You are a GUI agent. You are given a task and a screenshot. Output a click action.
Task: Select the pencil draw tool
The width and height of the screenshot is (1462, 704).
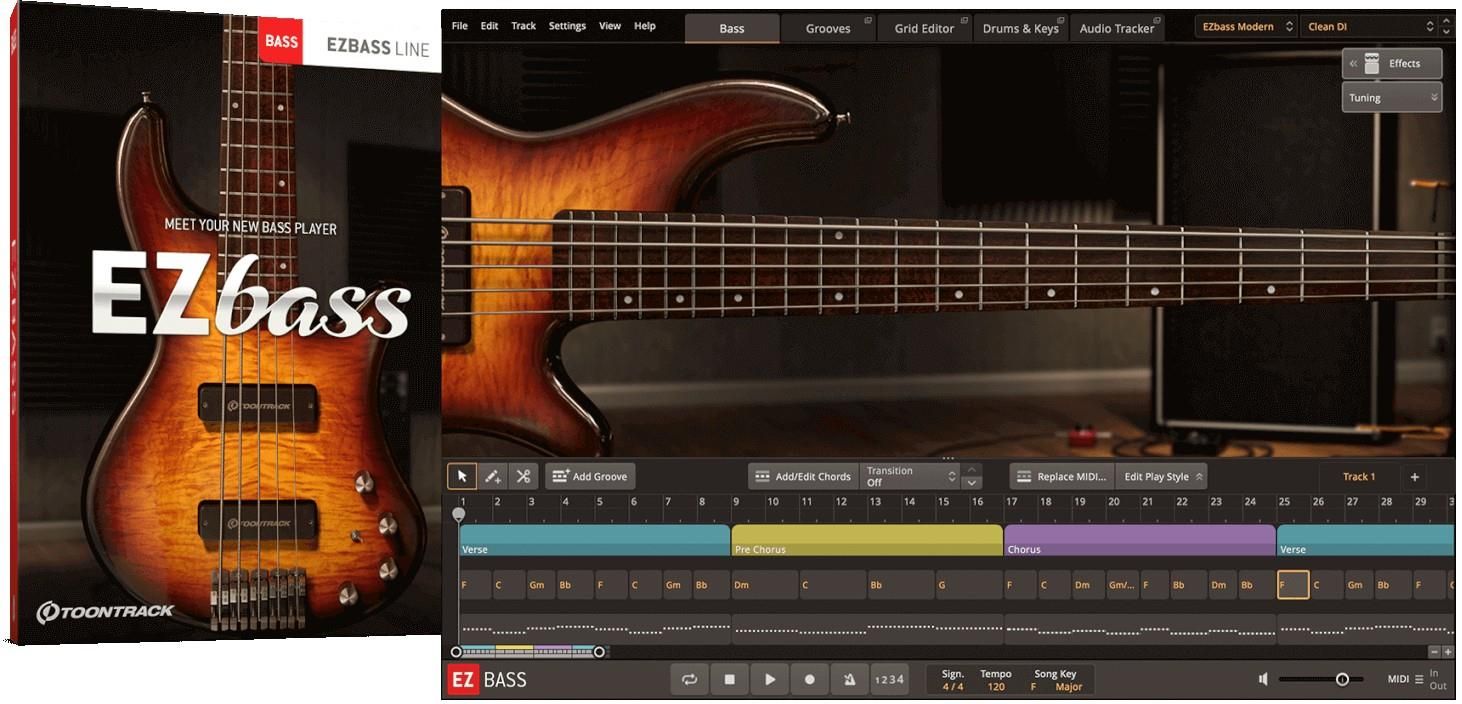click(493, 477)
